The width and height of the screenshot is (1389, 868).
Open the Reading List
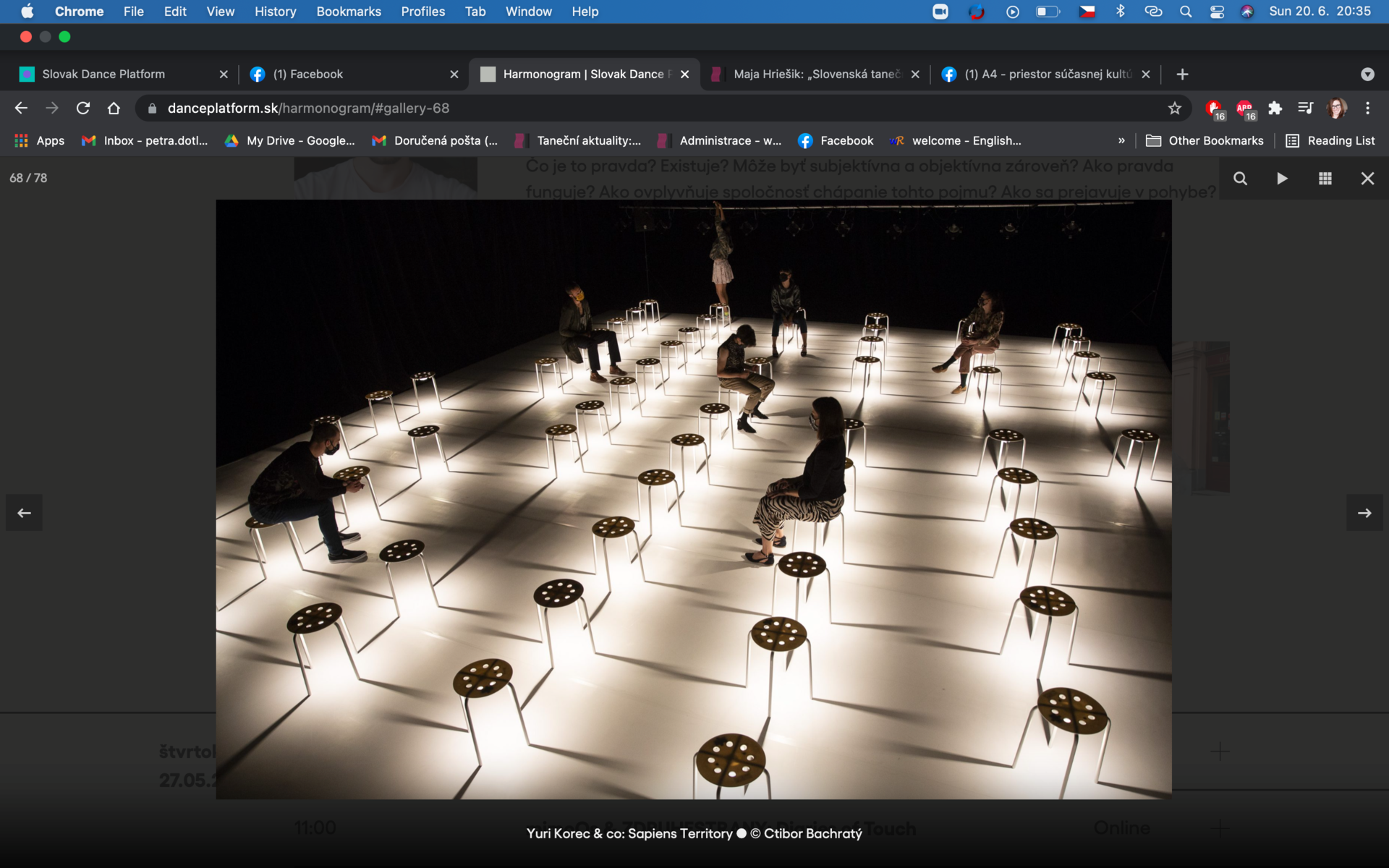(1330, 140)
